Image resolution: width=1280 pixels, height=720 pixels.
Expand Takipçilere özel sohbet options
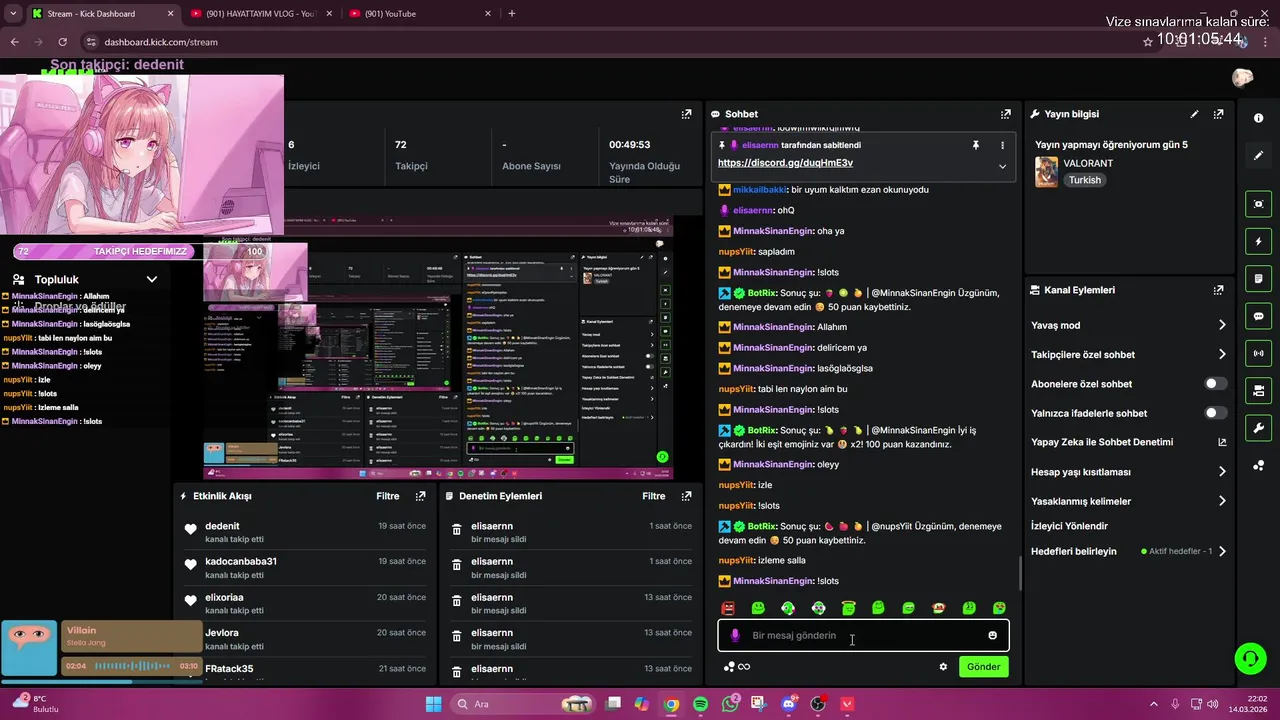click(1222, 354)
